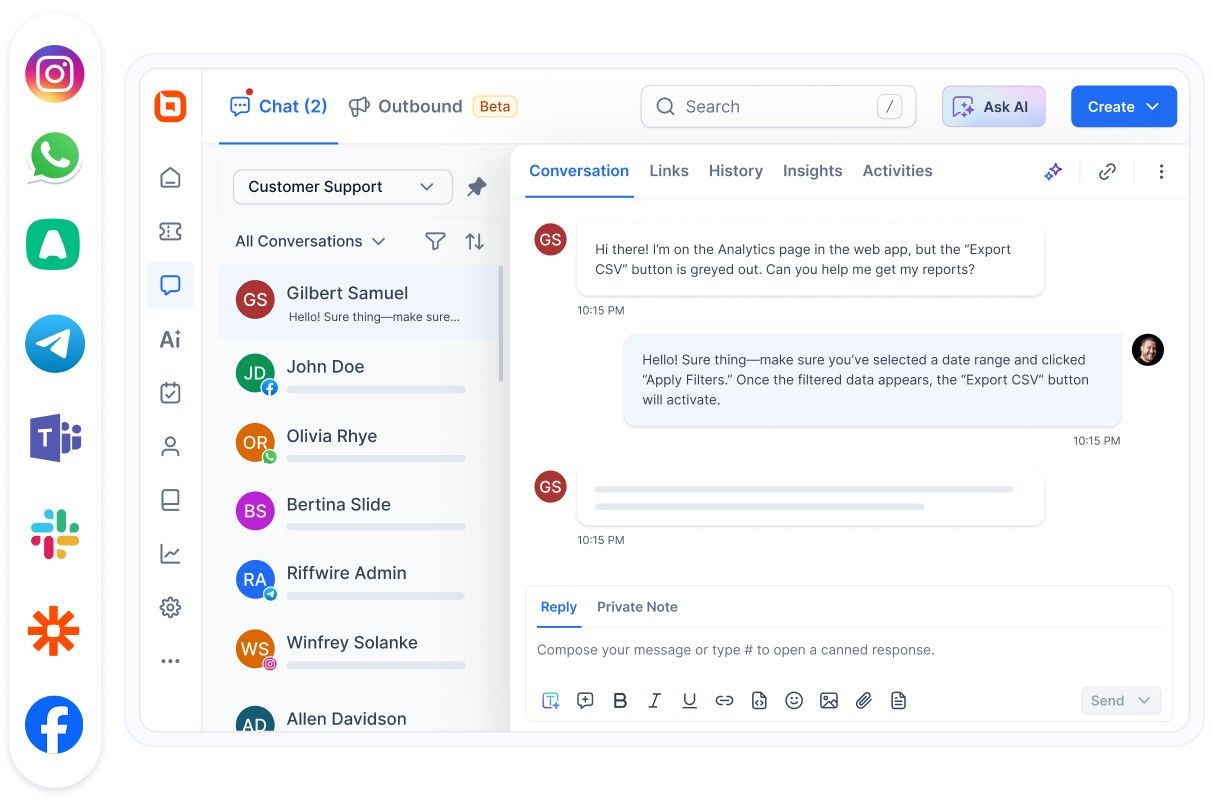The height and width of the screenshot is (800, 1210).
Task: Click the AI sparkle icon in conversation header
Action: (x=1053, y=172)
